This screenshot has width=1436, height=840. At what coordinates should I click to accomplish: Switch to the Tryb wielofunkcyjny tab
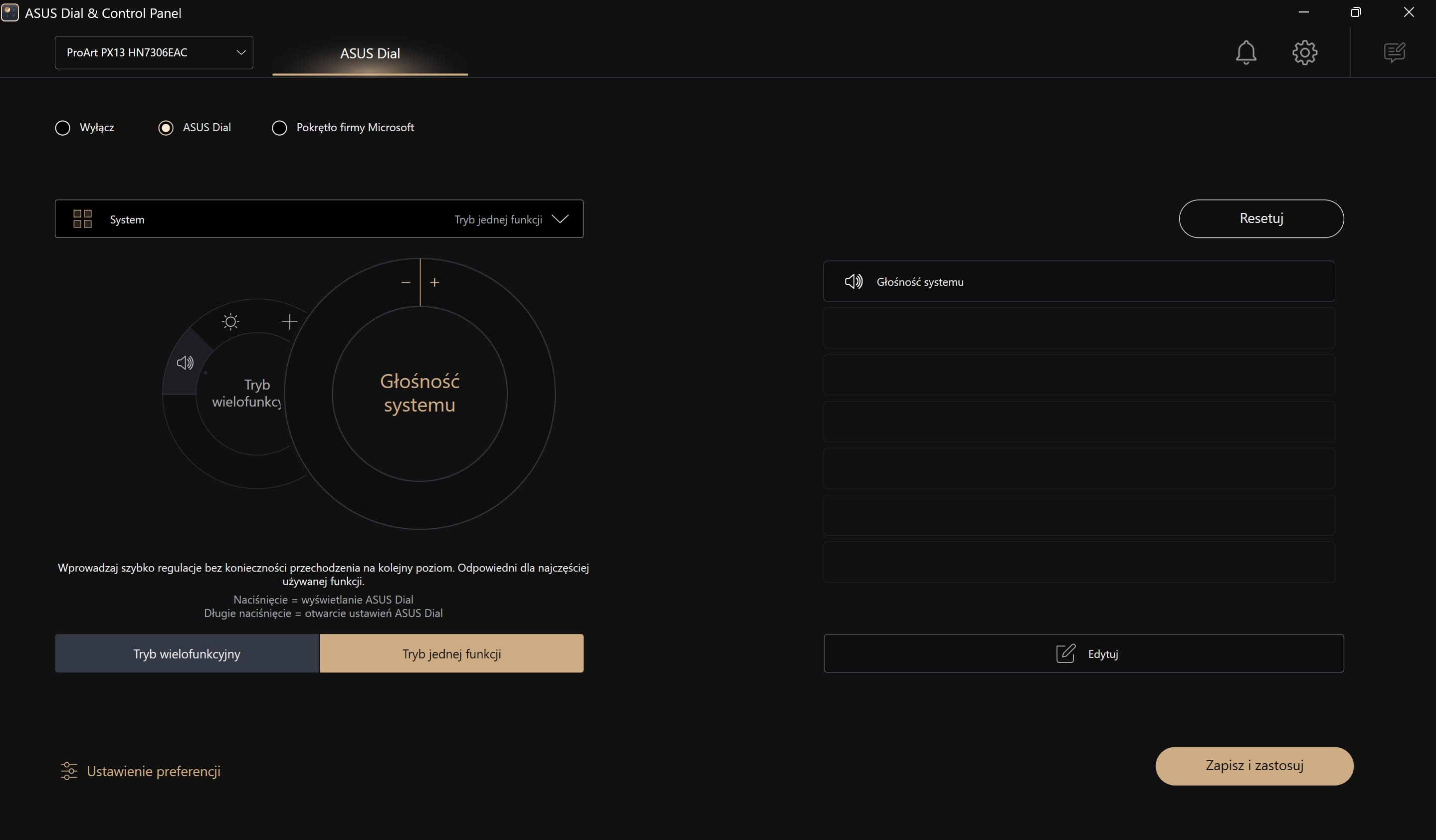click(187, 653)
